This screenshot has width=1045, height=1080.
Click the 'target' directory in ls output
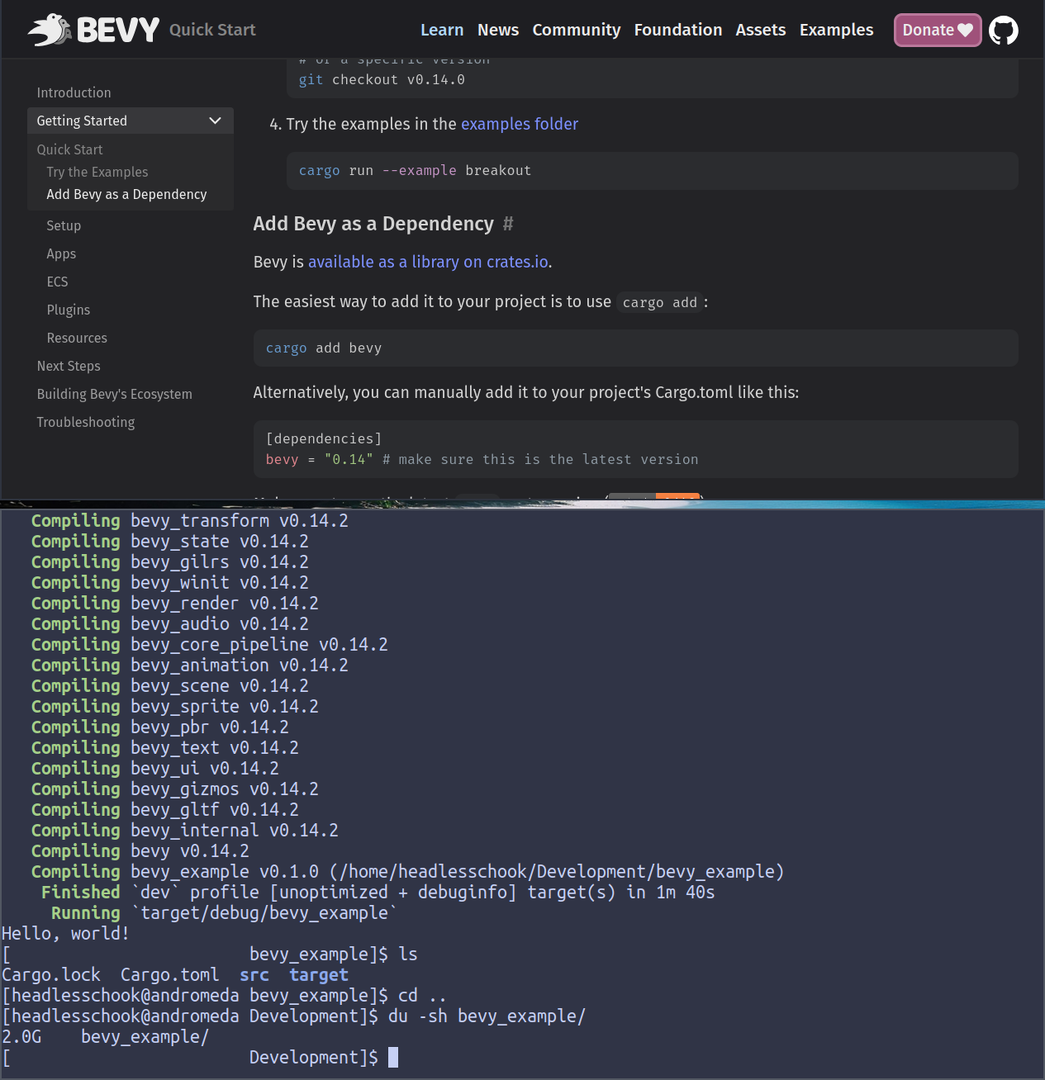coord(318,975)
